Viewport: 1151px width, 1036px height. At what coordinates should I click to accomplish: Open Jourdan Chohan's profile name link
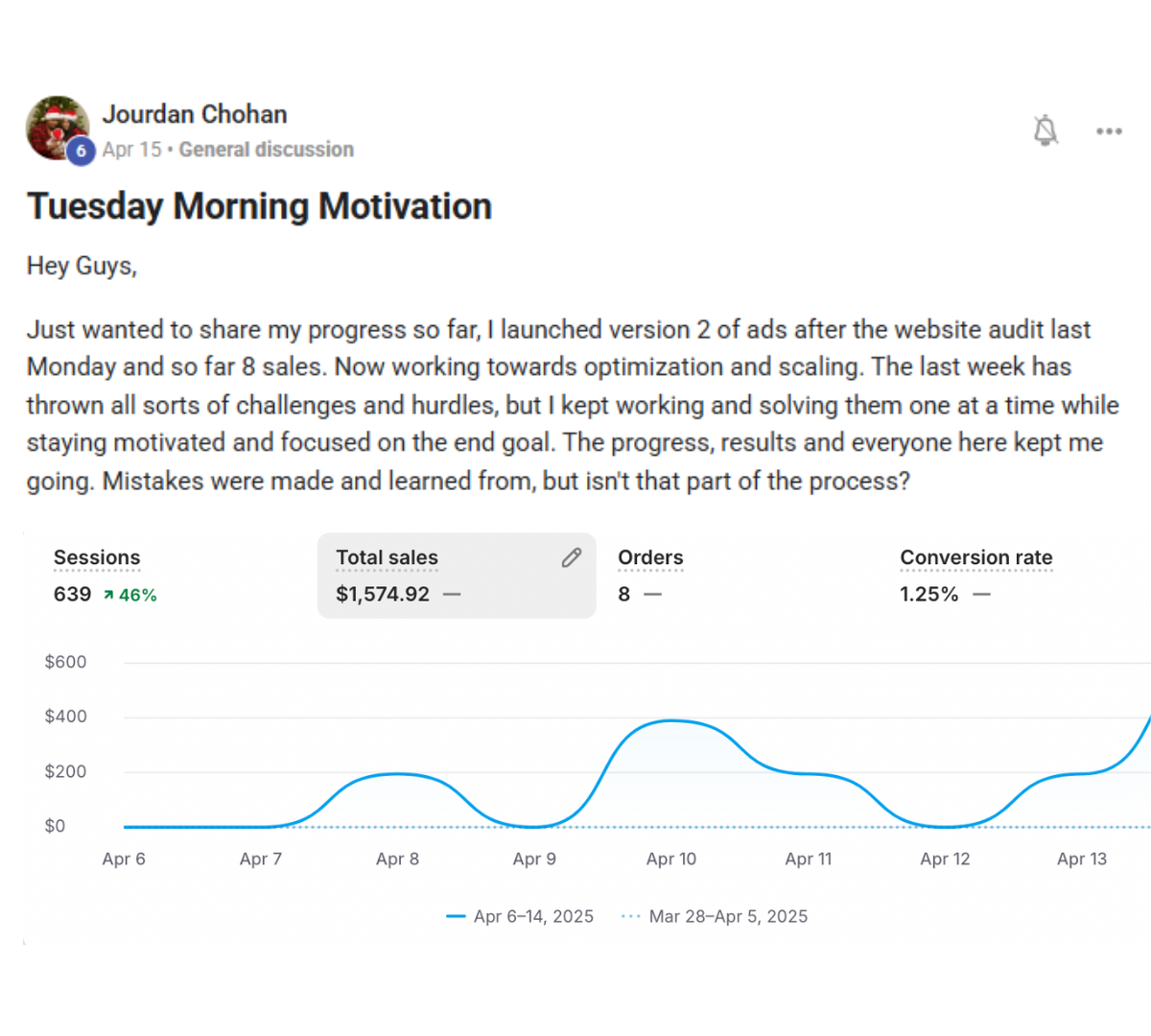click(195, 114)
